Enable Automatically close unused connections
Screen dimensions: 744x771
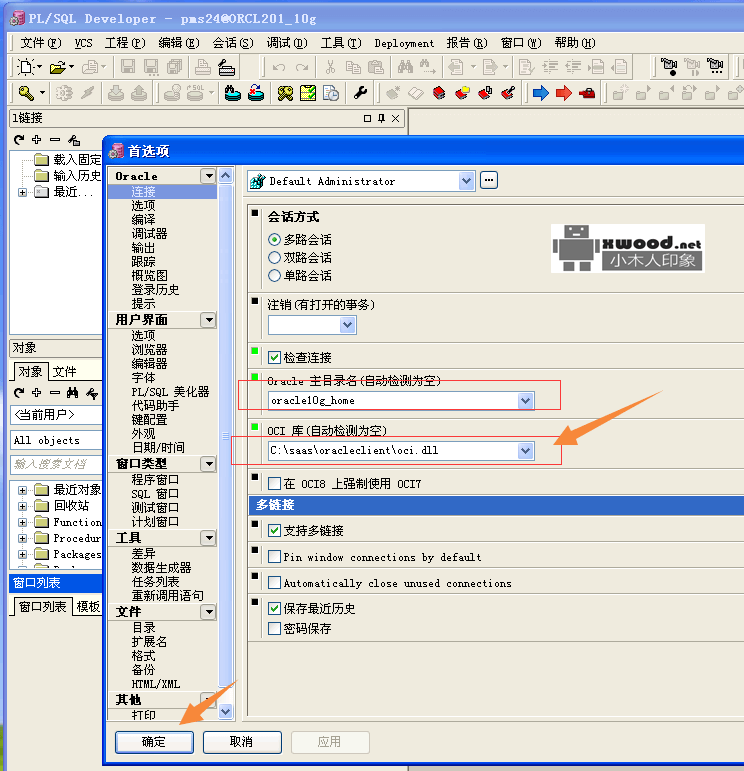(274, 583)
